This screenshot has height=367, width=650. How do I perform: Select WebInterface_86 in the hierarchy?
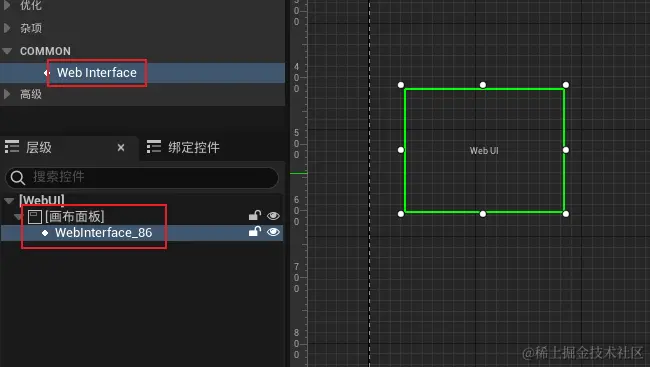(x=104, y=233)
